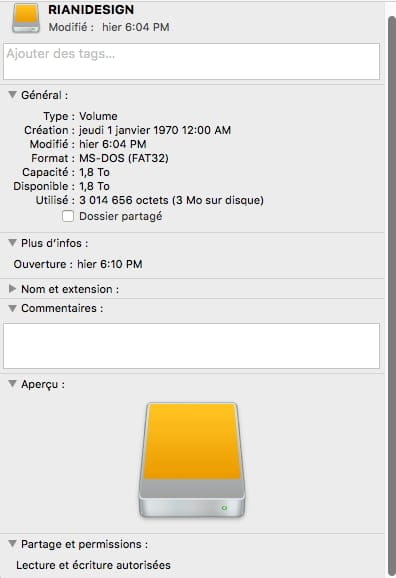Image resolution: width=396 pixels, height=578 pixels.
Task: Click header Modifié hier 6:04 PM text
Action: pos(109,27)
